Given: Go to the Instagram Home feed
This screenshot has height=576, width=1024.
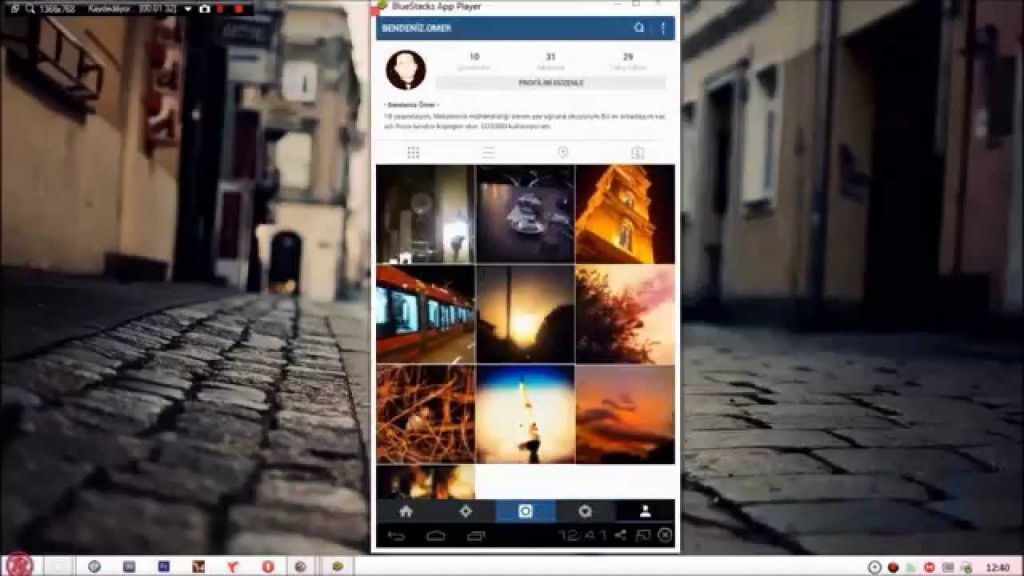Looking at the screenshot, I should (404, 510).
